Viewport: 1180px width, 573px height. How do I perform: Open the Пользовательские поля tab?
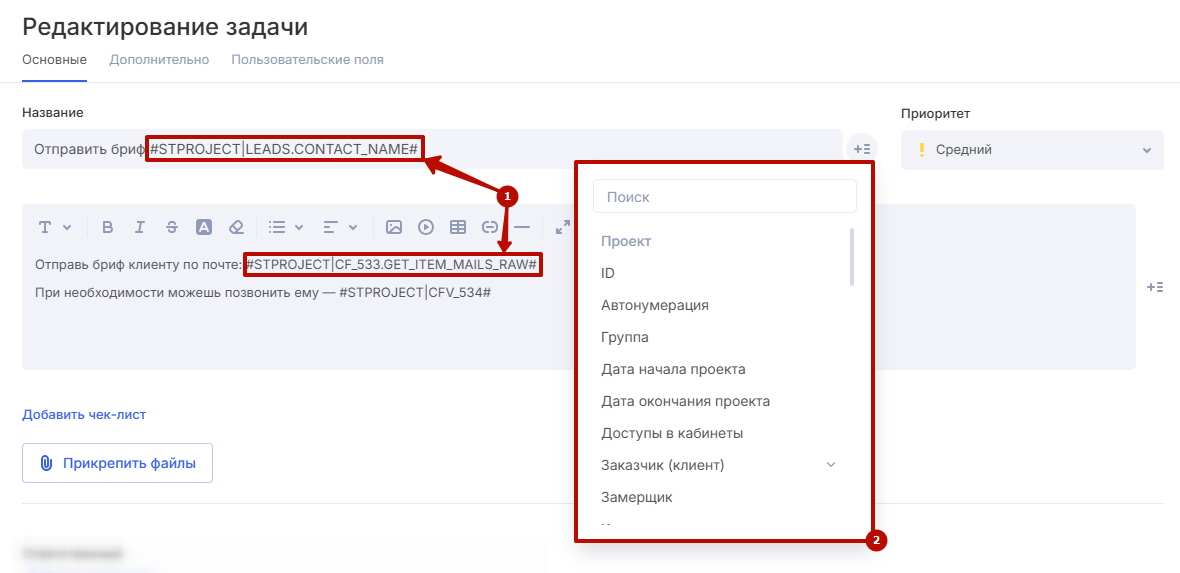(307, 60)
